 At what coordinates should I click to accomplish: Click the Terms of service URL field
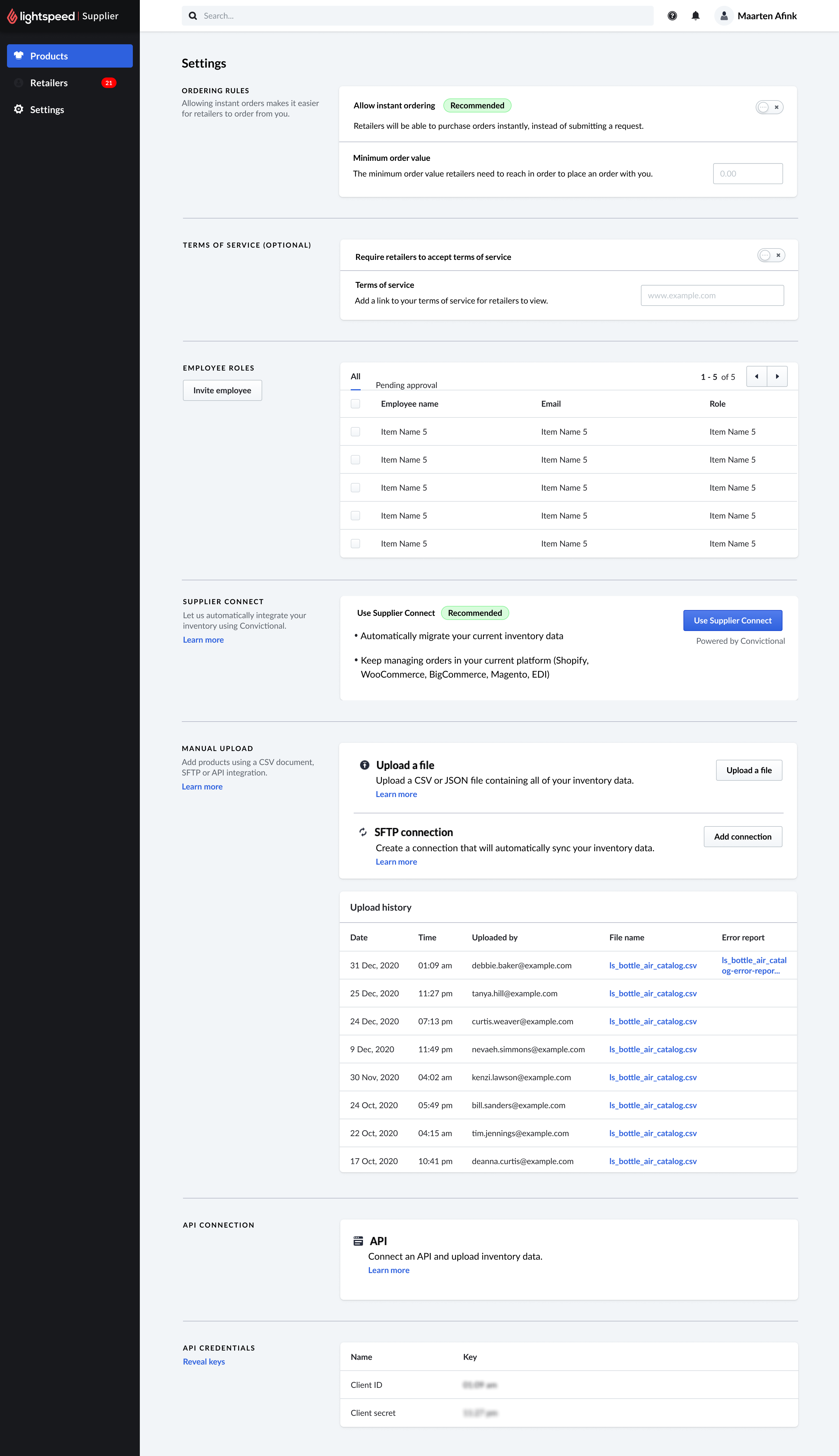coord(712,296)
